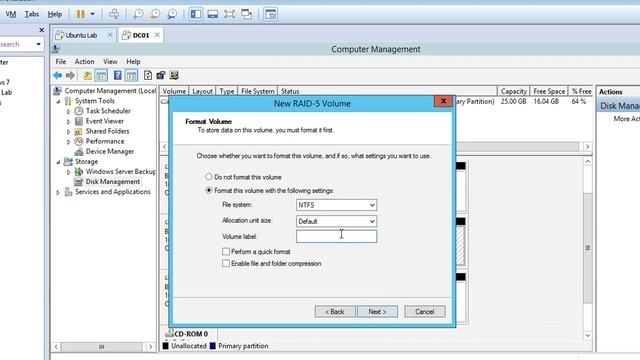
Task: Select Task Scheduler tree item
Action: 108,111
